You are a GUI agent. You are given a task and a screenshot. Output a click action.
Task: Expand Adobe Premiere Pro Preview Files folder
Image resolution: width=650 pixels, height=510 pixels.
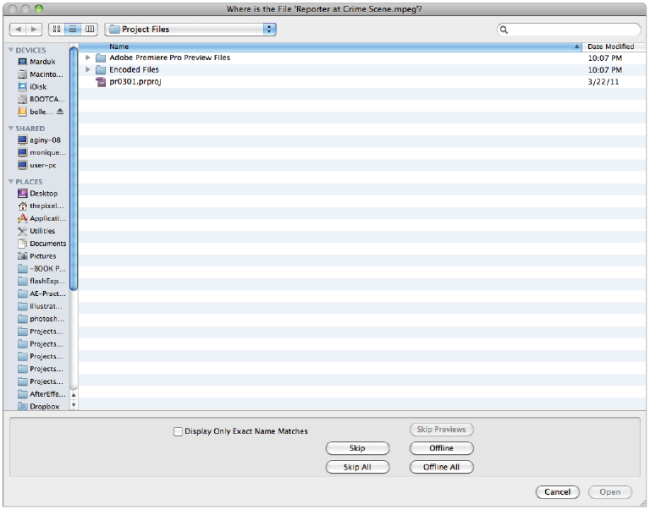click(x=88, y=58)
